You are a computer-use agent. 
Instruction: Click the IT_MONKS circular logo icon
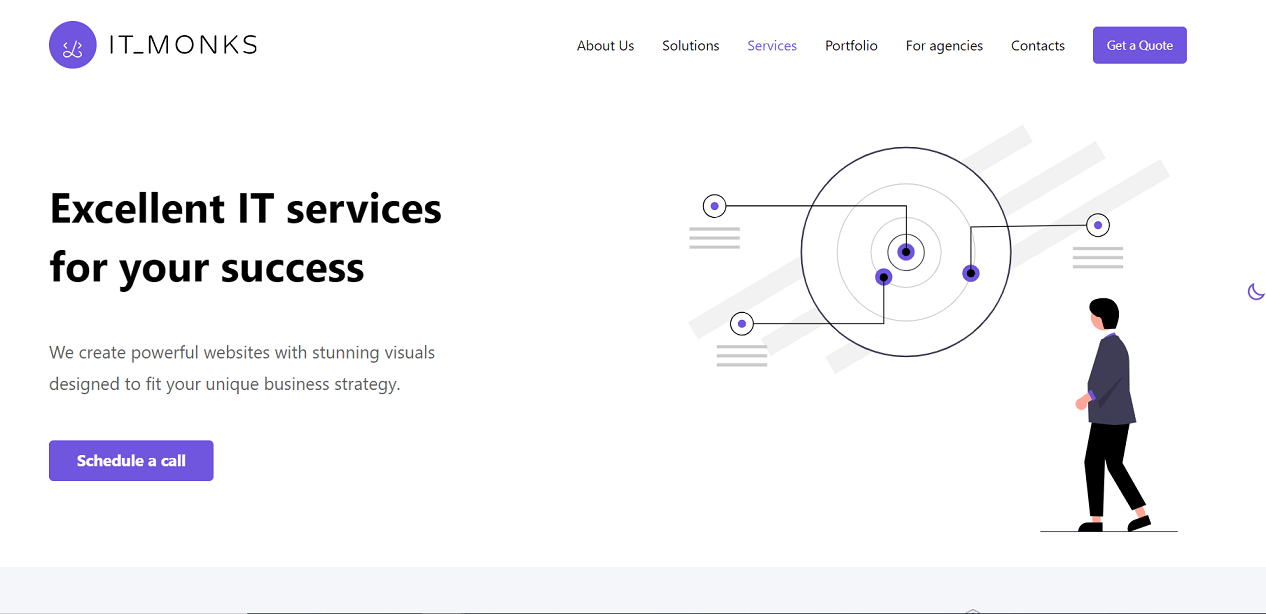pos(72,45)
